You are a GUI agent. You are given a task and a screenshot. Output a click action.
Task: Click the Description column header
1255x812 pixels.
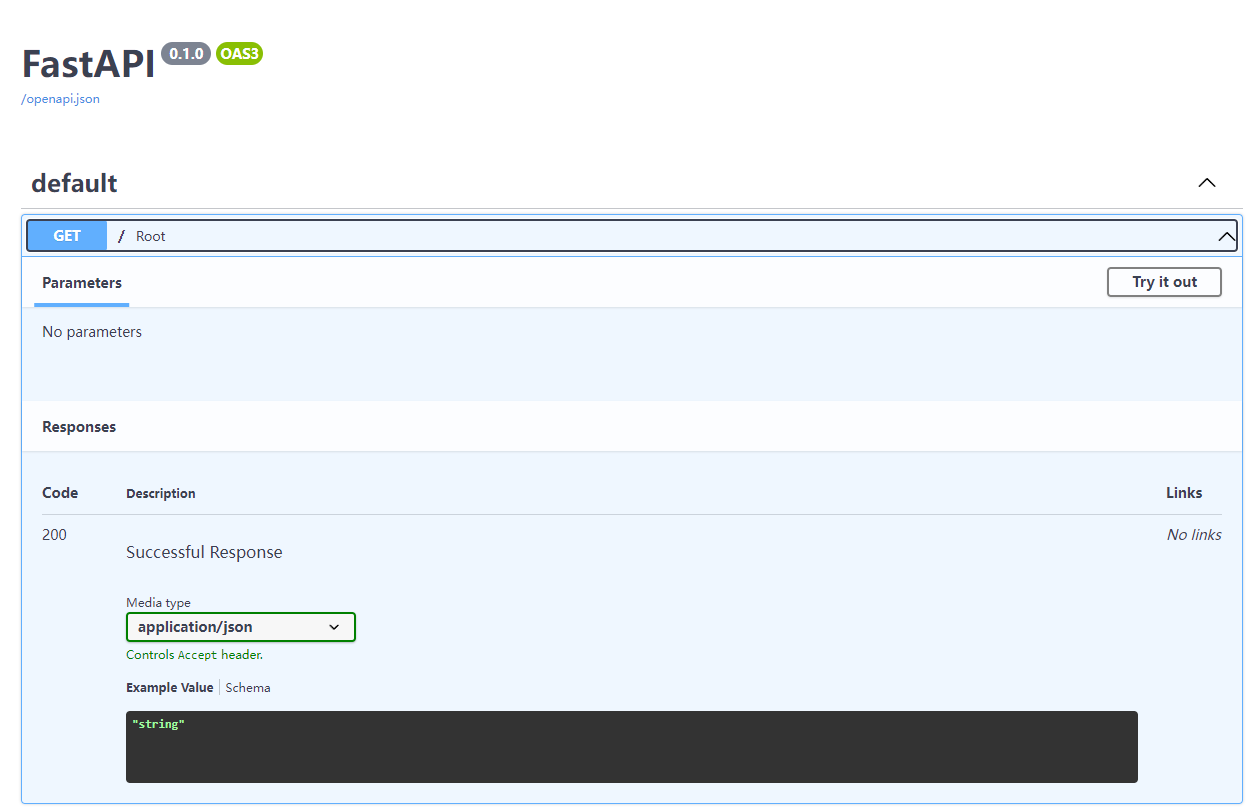point(161,494)
